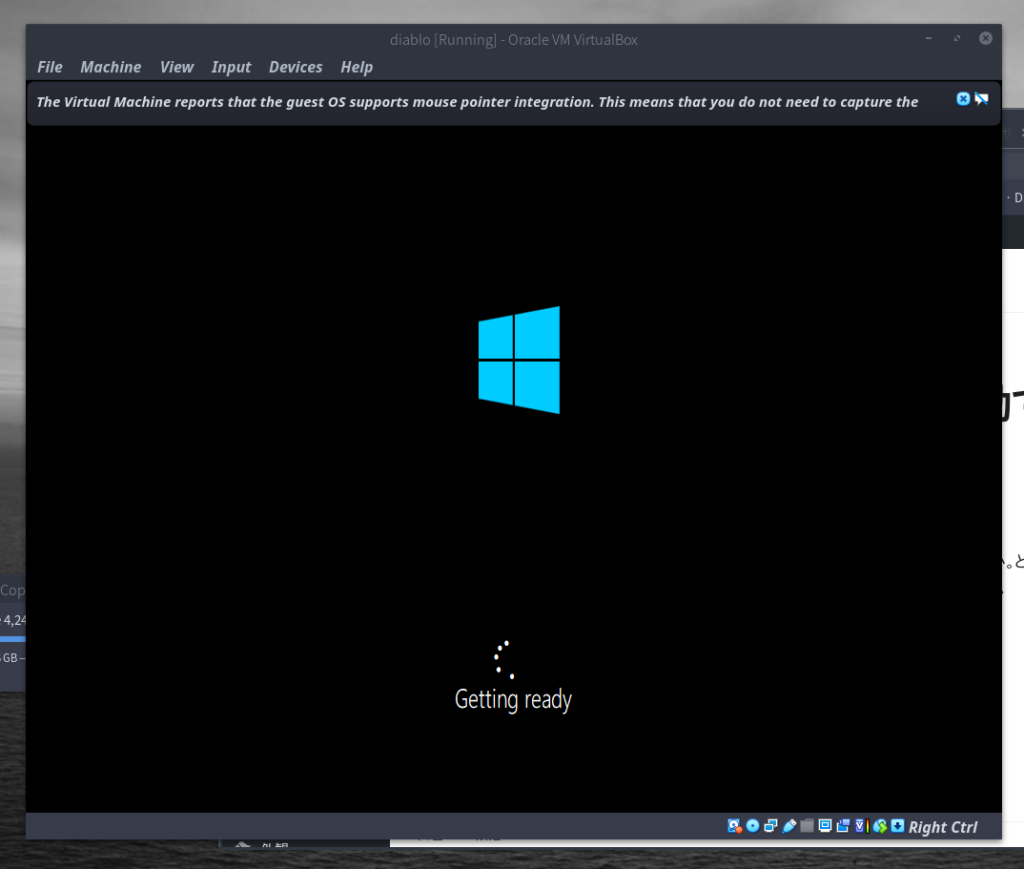Click the hard disk activity icon in status bar
The height and width of the screenshot is (869, 1024).
click(734, 826)
